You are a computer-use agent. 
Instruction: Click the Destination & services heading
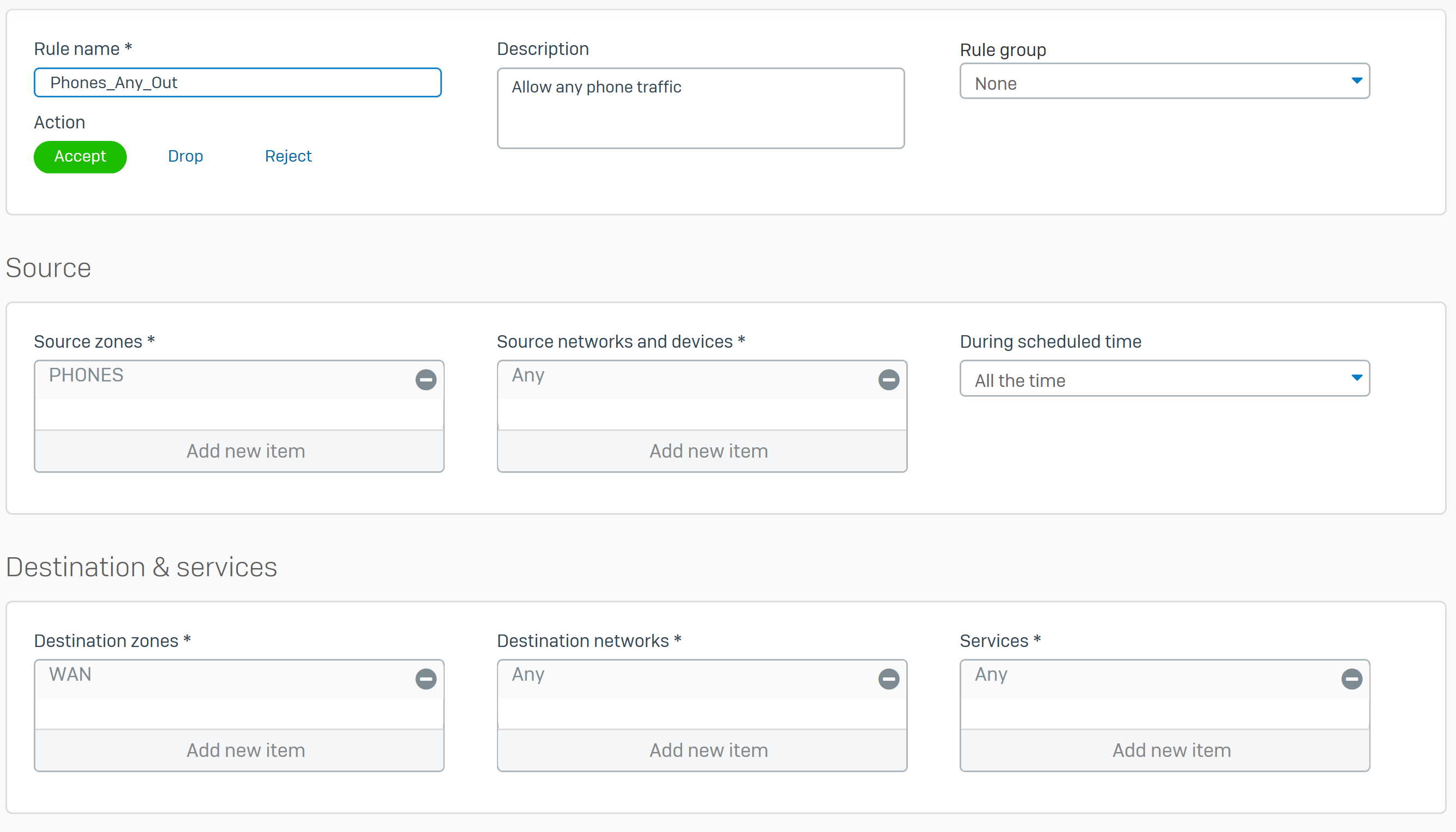[142, 568]
